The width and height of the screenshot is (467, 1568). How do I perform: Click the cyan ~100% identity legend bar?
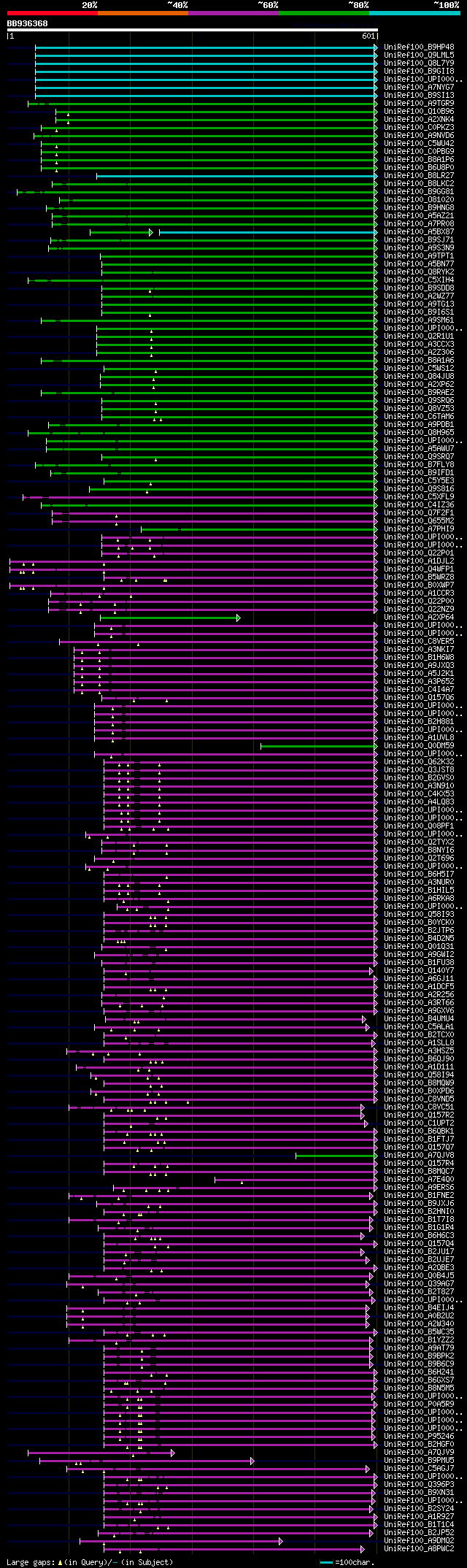tap(414, 13)
